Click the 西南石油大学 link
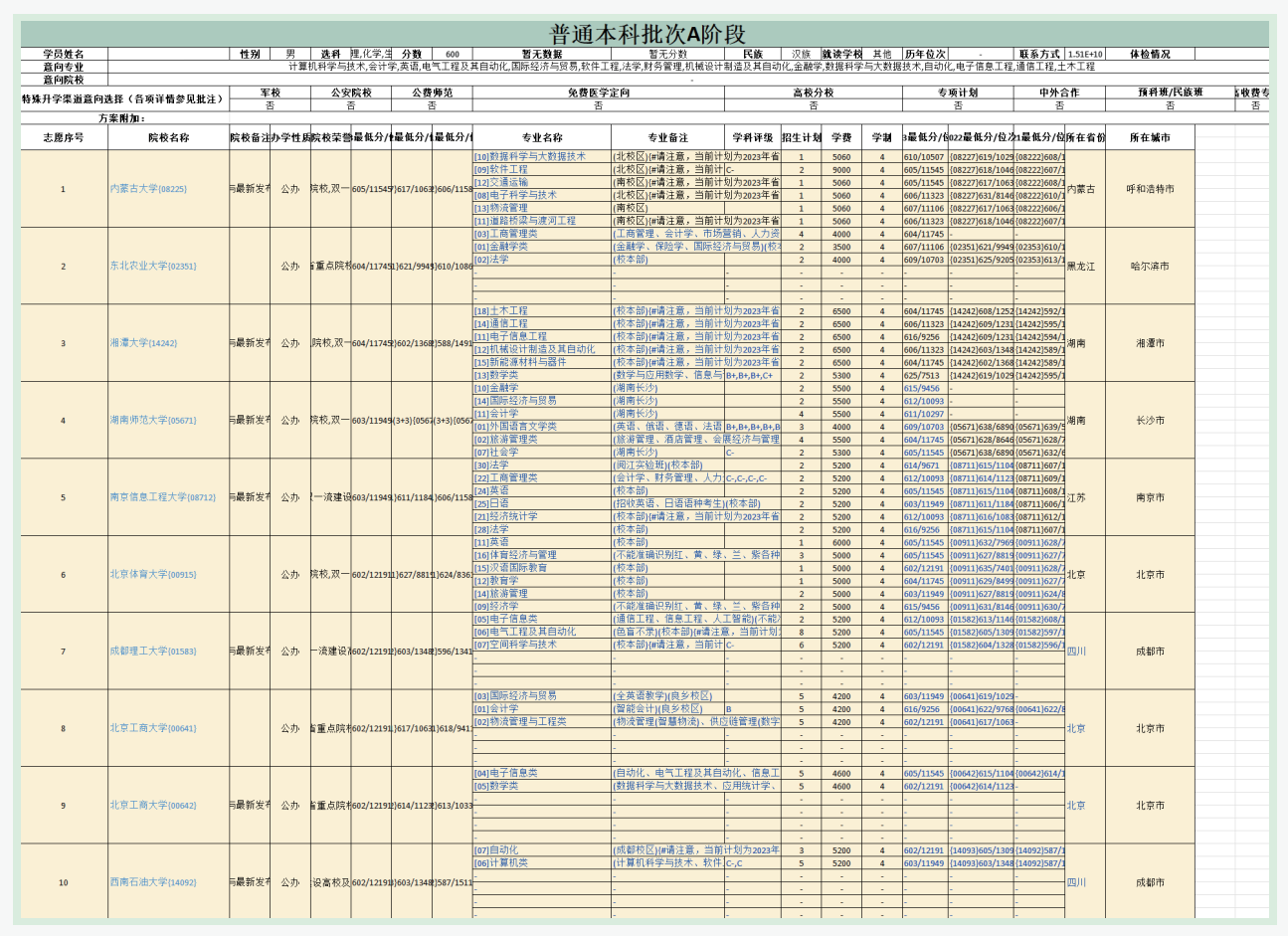1288x936 pixels. [x=153, y=882]
